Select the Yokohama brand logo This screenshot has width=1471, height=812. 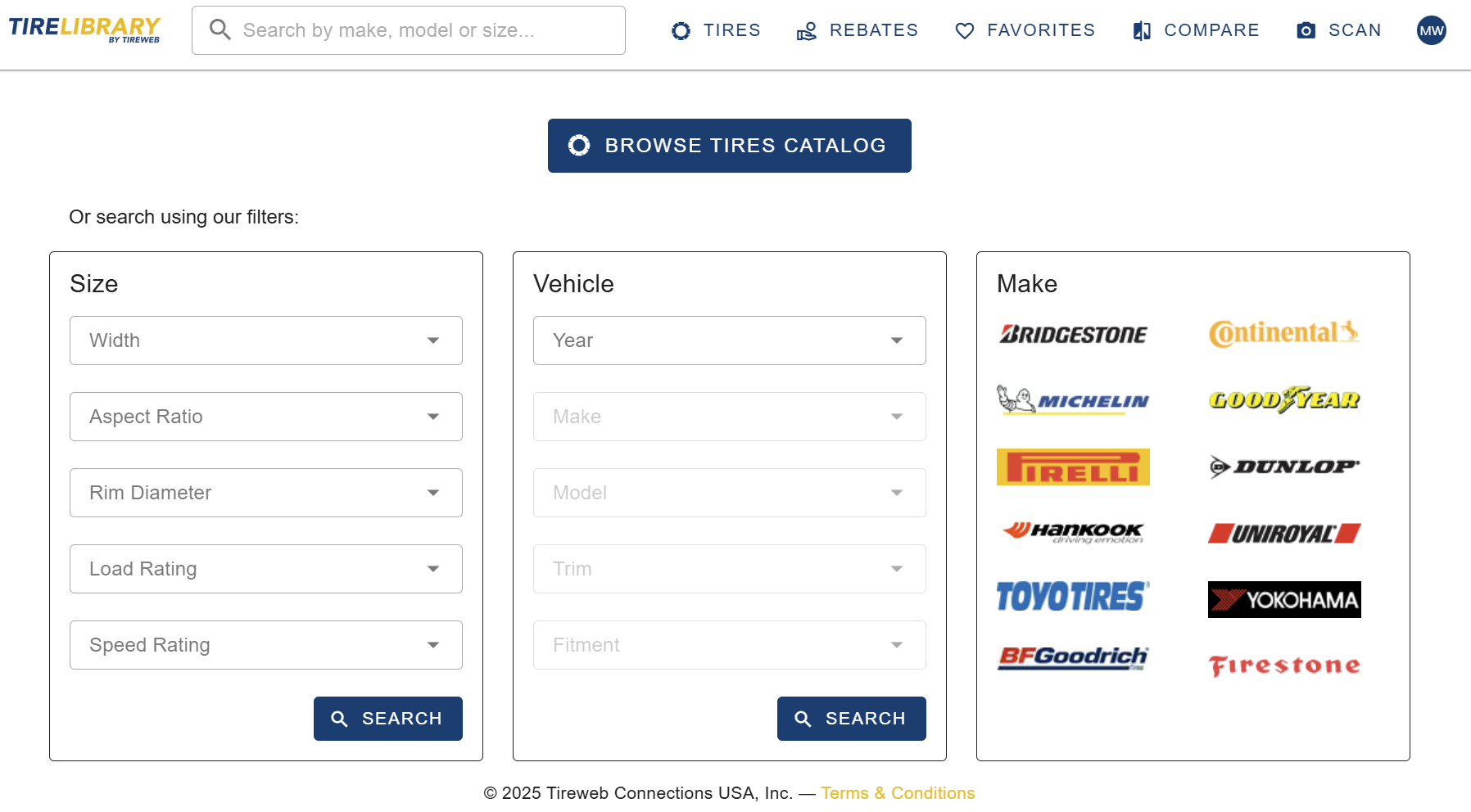coord(1284,599)
